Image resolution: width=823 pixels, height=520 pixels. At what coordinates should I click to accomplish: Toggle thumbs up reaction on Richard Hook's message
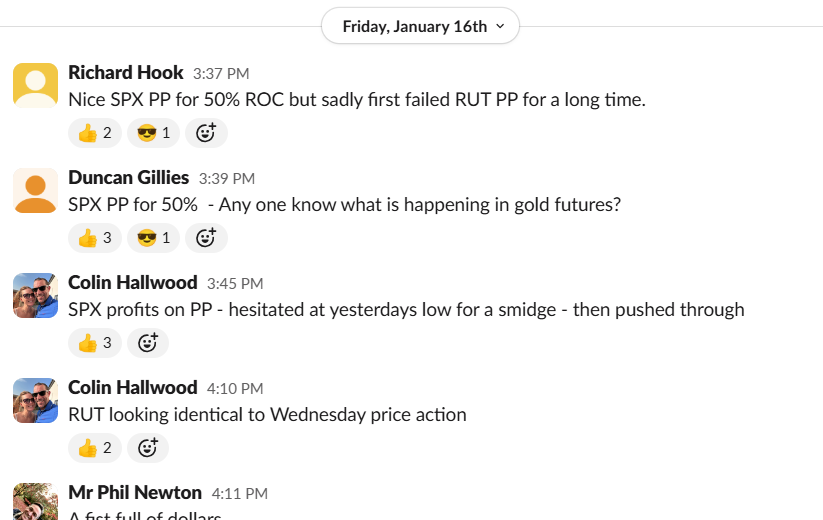[x=95, y=132]
